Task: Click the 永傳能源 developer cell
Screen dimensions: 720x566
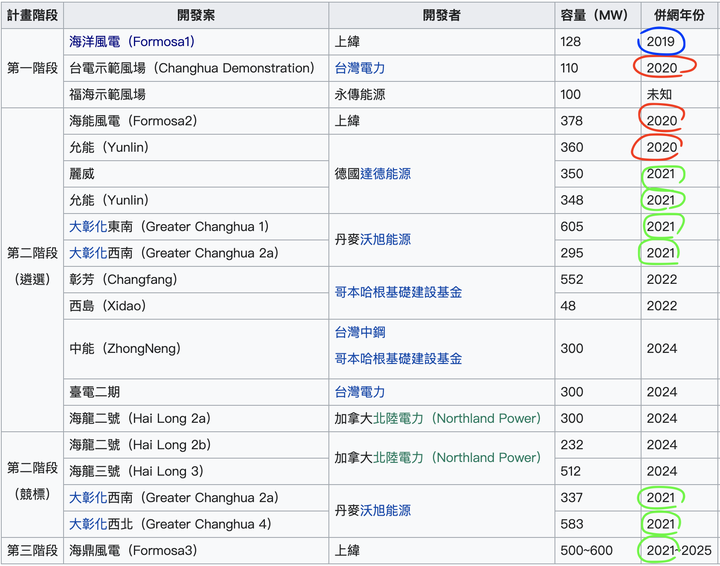Action: [x=441, y=95]
